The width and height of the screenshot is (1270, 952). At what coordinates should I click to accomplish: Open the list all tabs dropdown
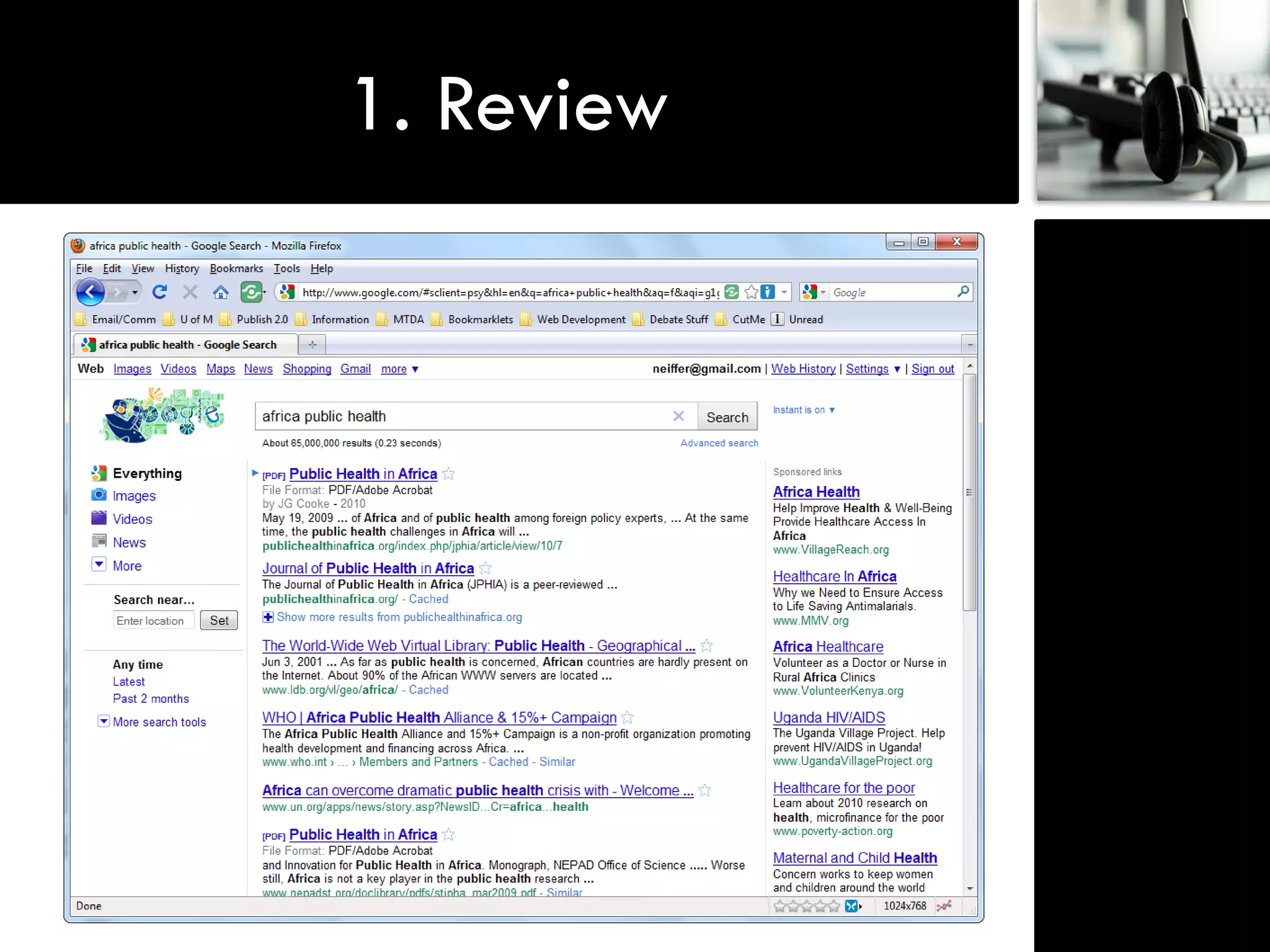click(x=970, y=344)
